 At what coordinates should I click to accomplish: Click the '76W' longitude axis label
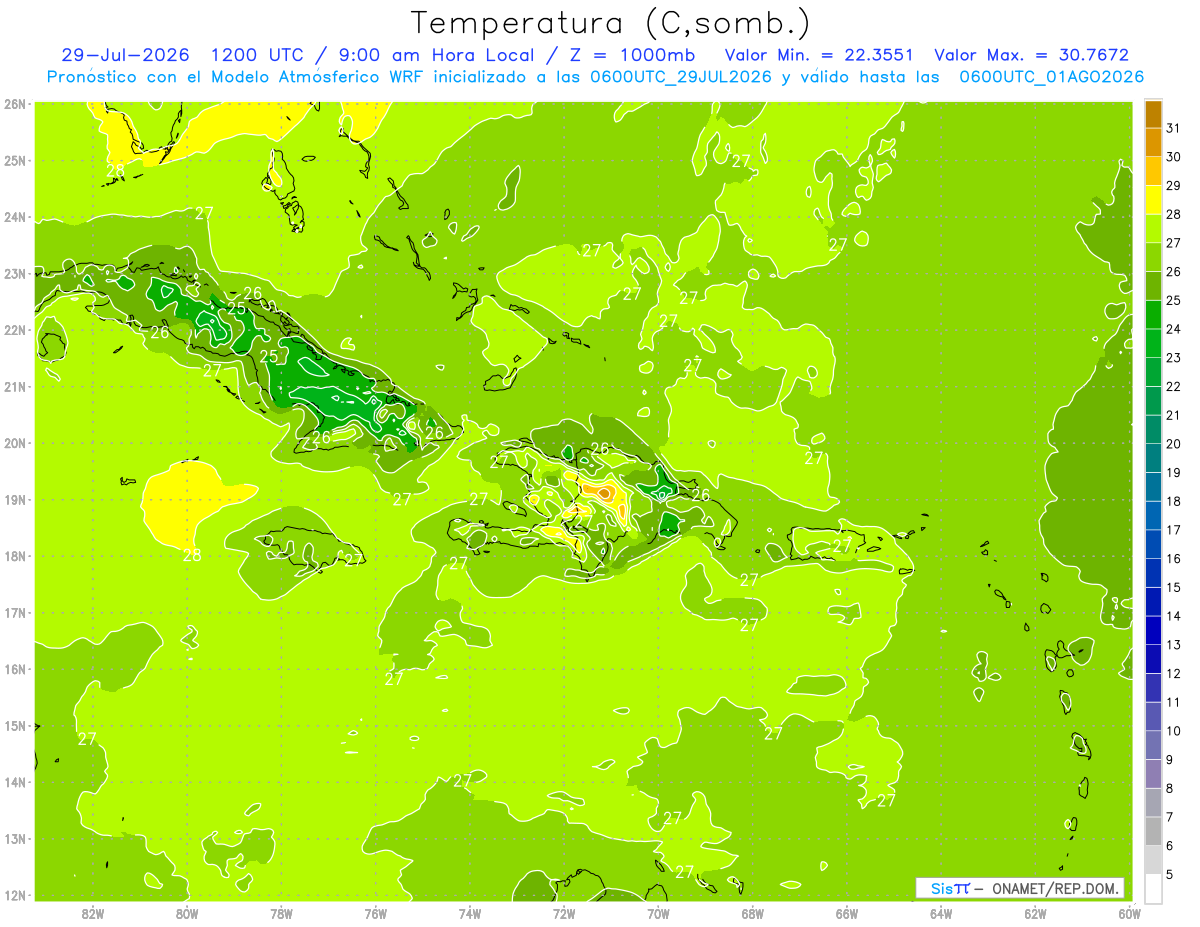coord(375,913)
